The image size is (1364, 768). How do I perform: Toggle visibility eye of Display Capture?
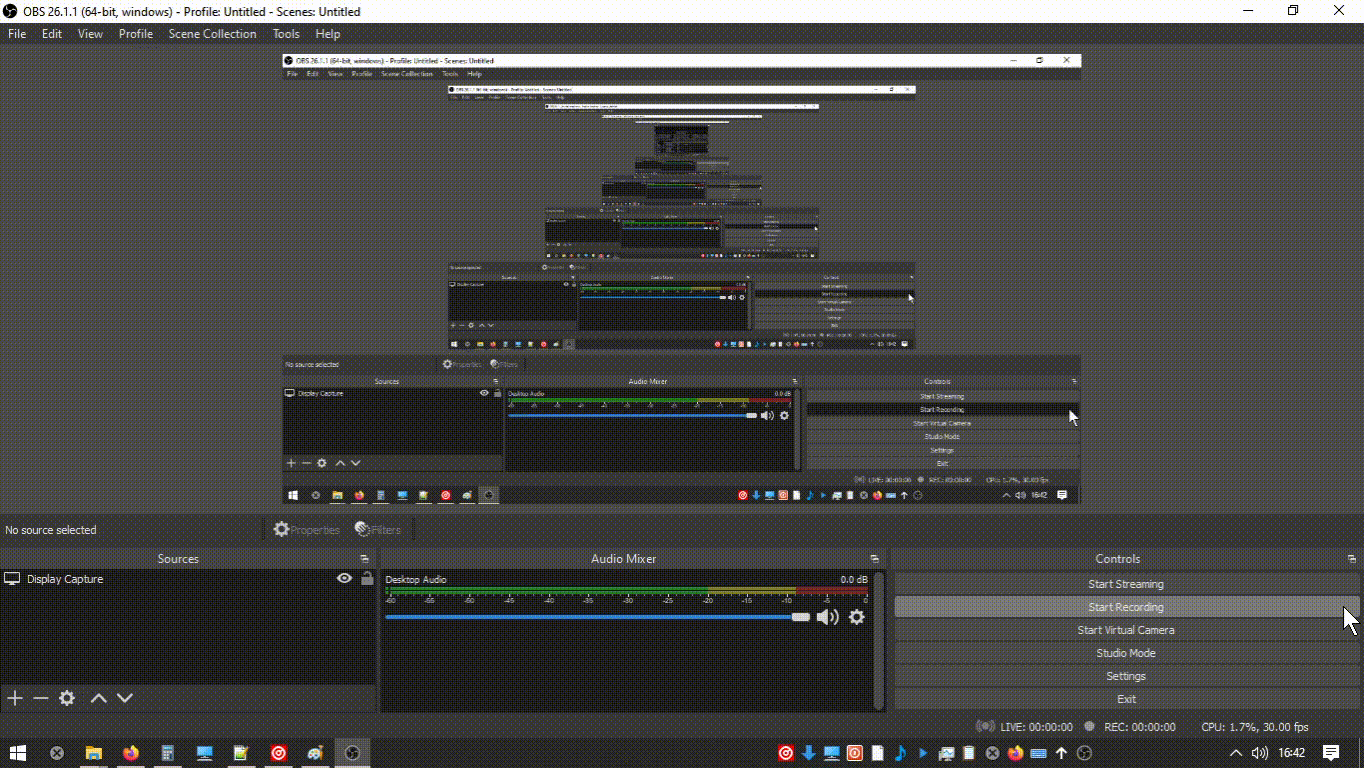tap(345, 578)
